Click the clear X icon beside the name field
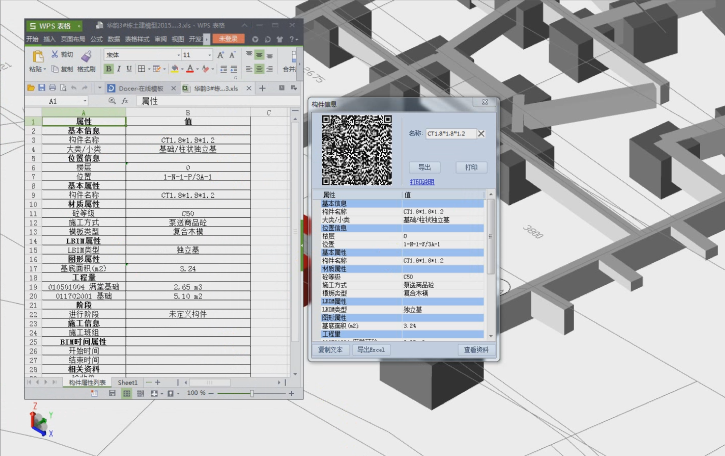 pyautogui.click(x=481, y=133)
